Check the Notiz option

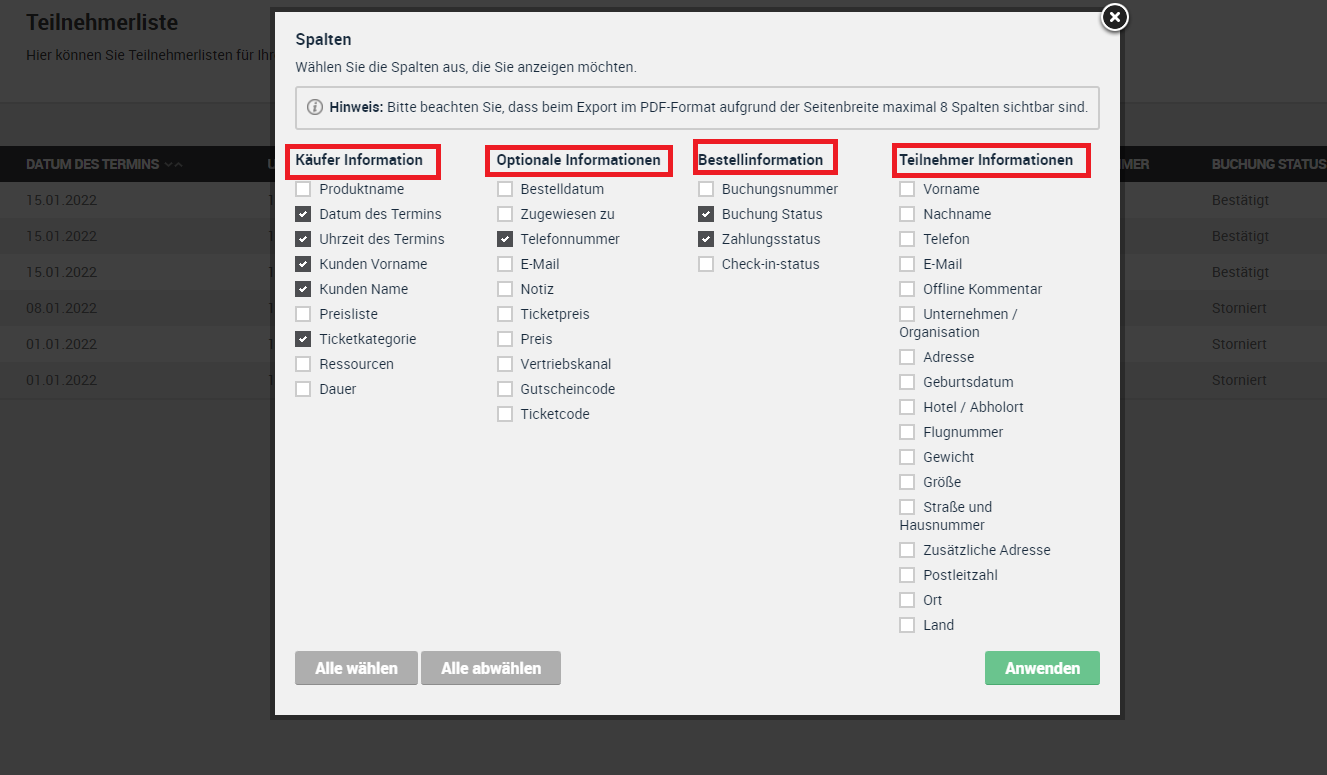click(x=505, y=289)
